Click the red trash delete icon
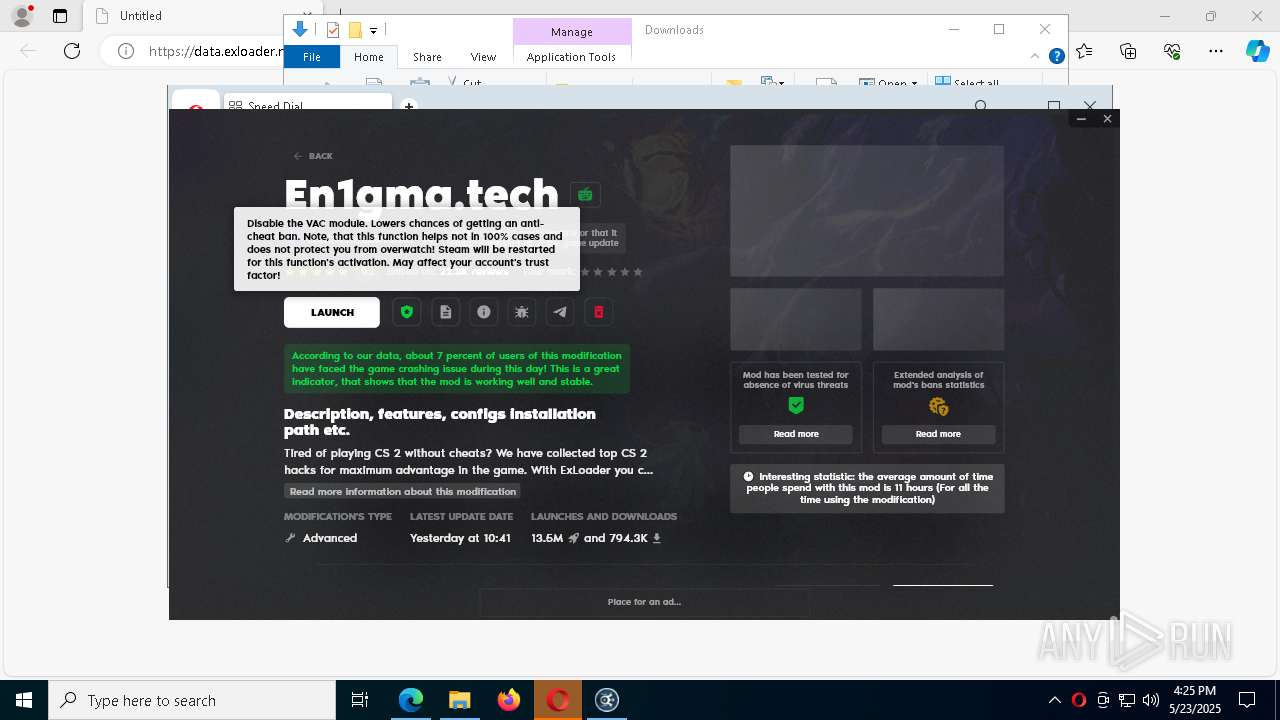 (x=599, y=312)
